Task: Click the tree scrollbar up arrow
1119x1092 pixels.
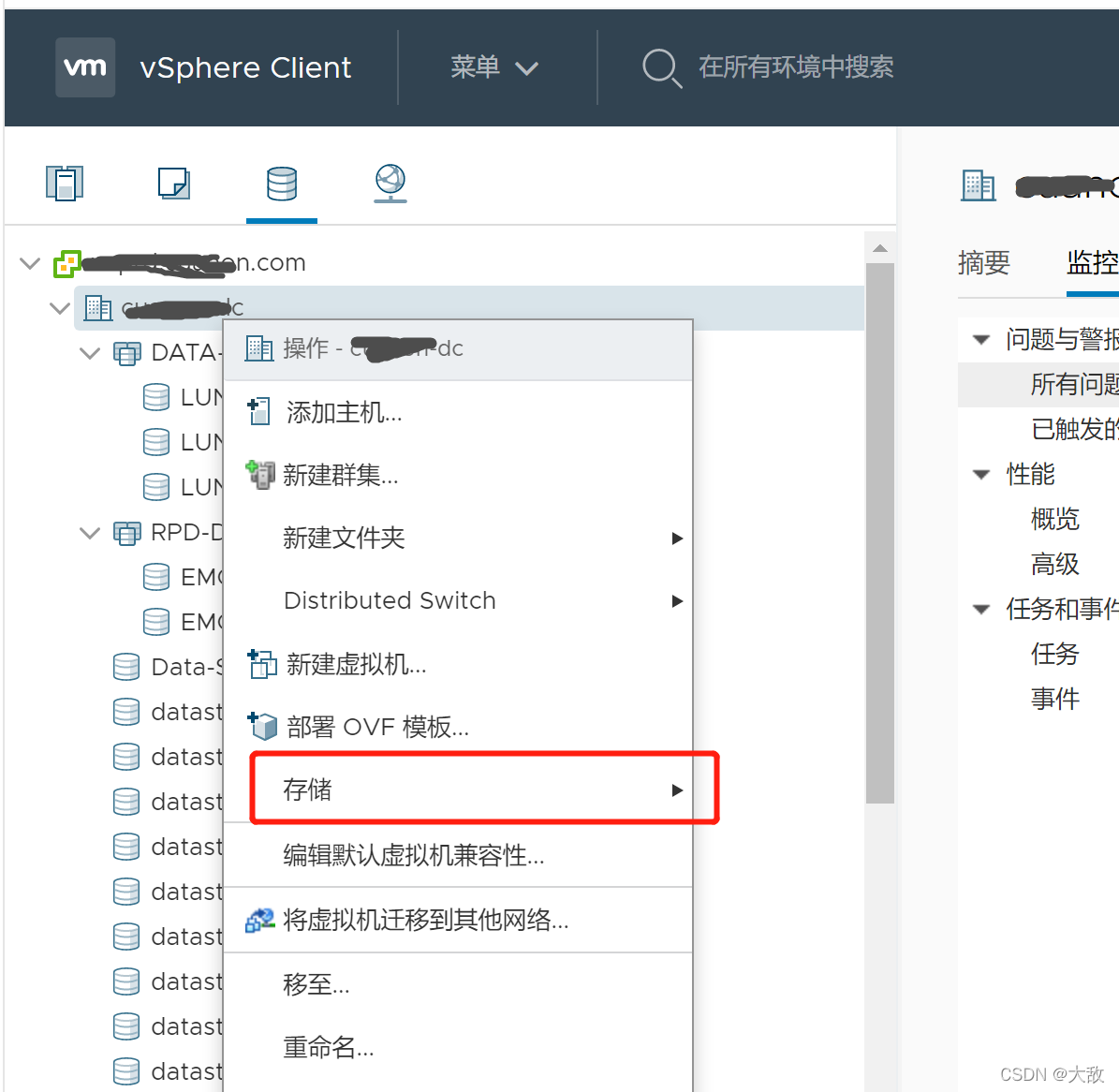Action: tap(880, 248)
